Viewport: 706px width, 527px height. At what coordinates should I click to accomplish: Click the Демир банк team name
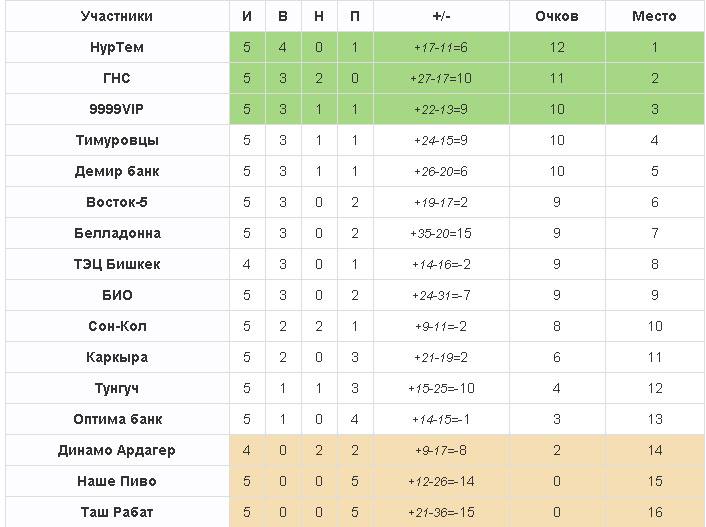117,171
